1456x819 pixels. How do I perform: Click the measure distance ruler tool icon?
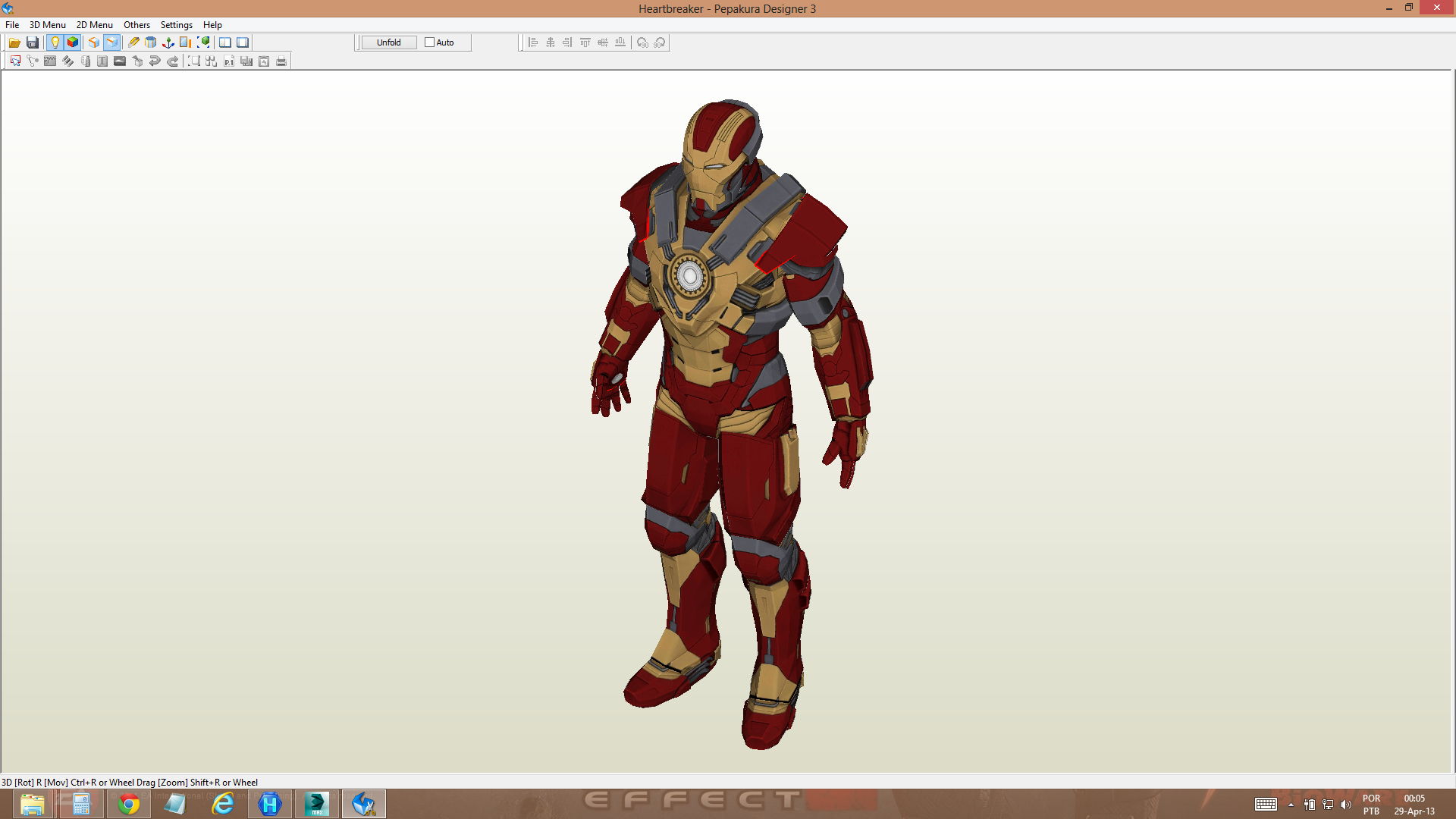[85, 61]
